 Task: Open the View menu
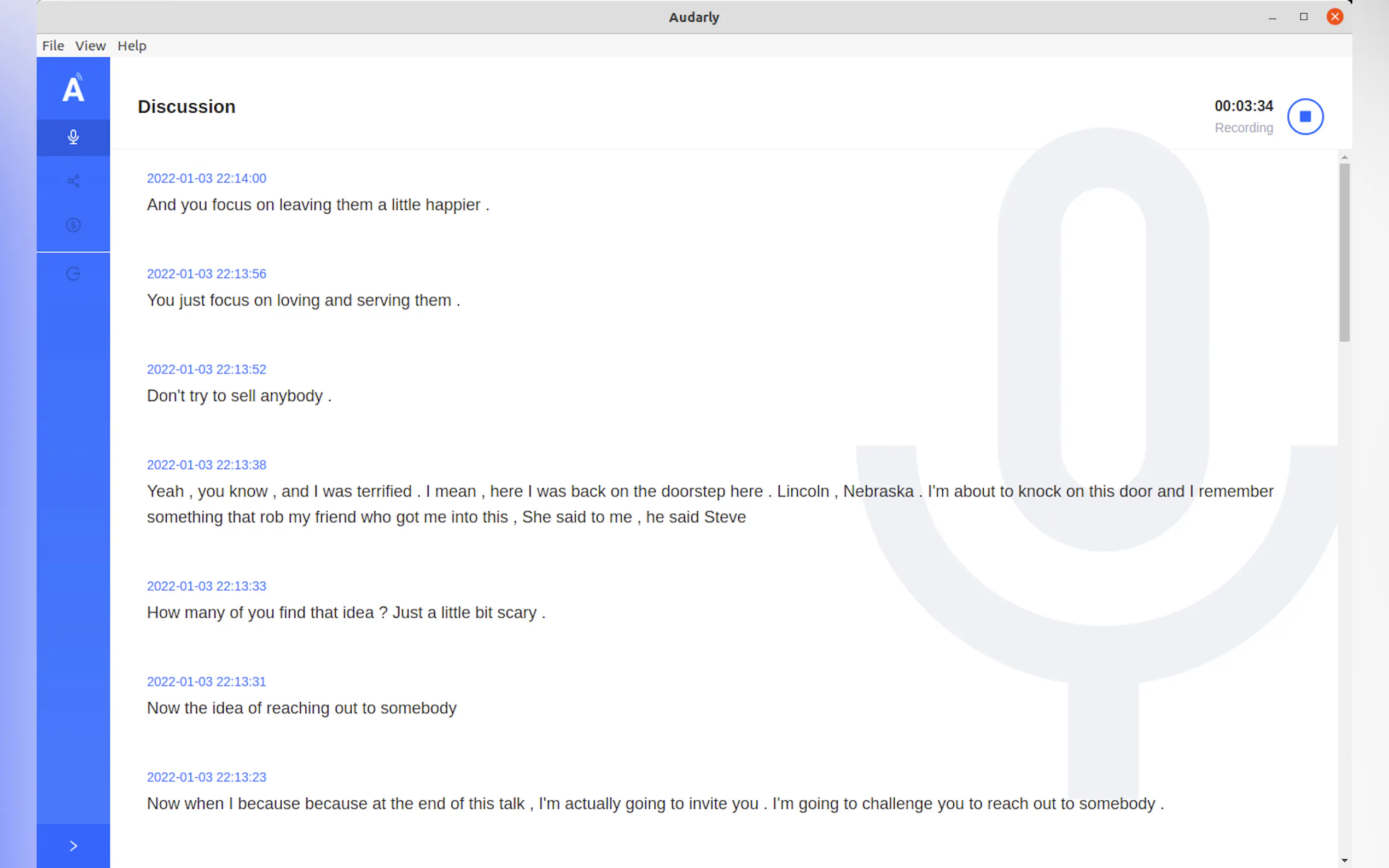click(x=90, y=46)
